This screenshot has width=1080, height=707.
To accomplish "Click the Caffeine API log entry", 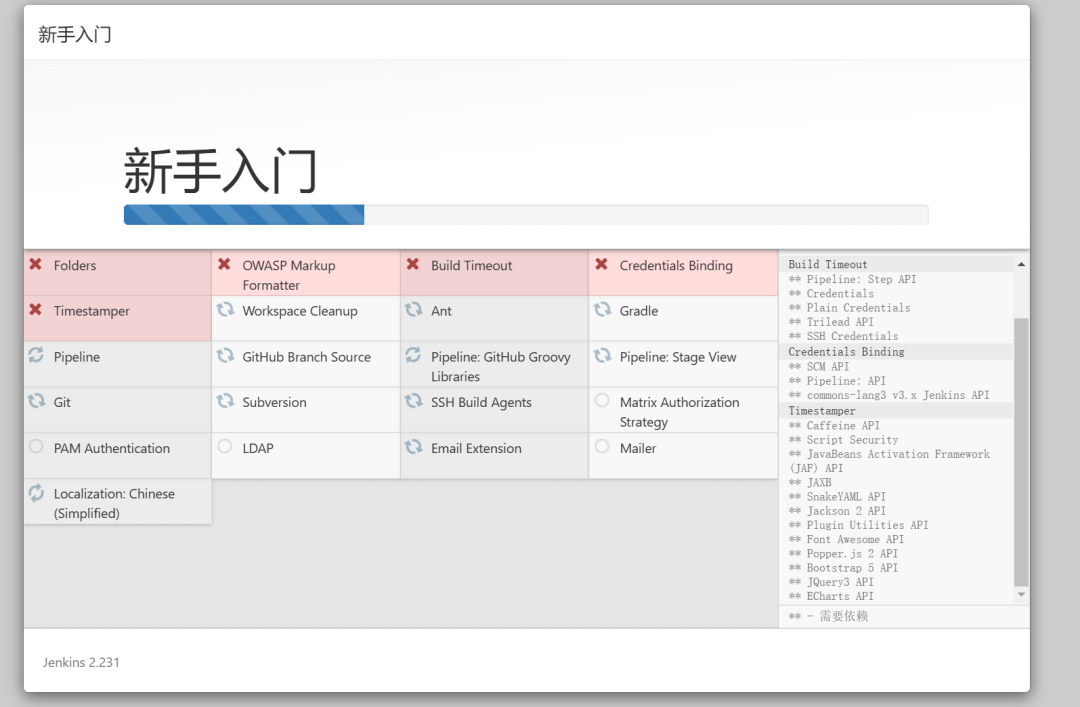I will [x=833, y=425].
